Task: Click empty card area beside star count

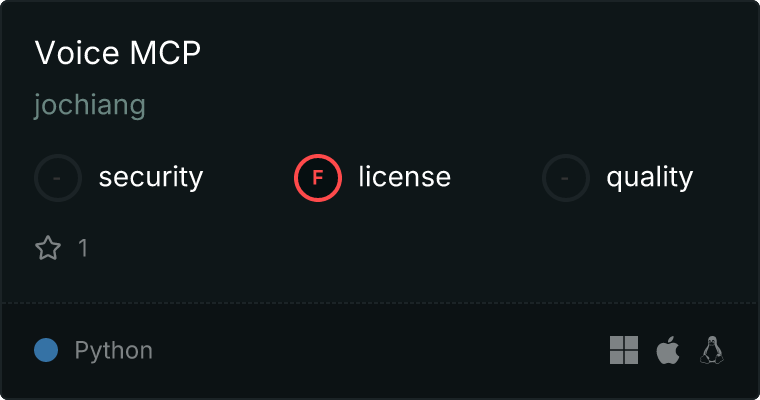Action: 388,248
